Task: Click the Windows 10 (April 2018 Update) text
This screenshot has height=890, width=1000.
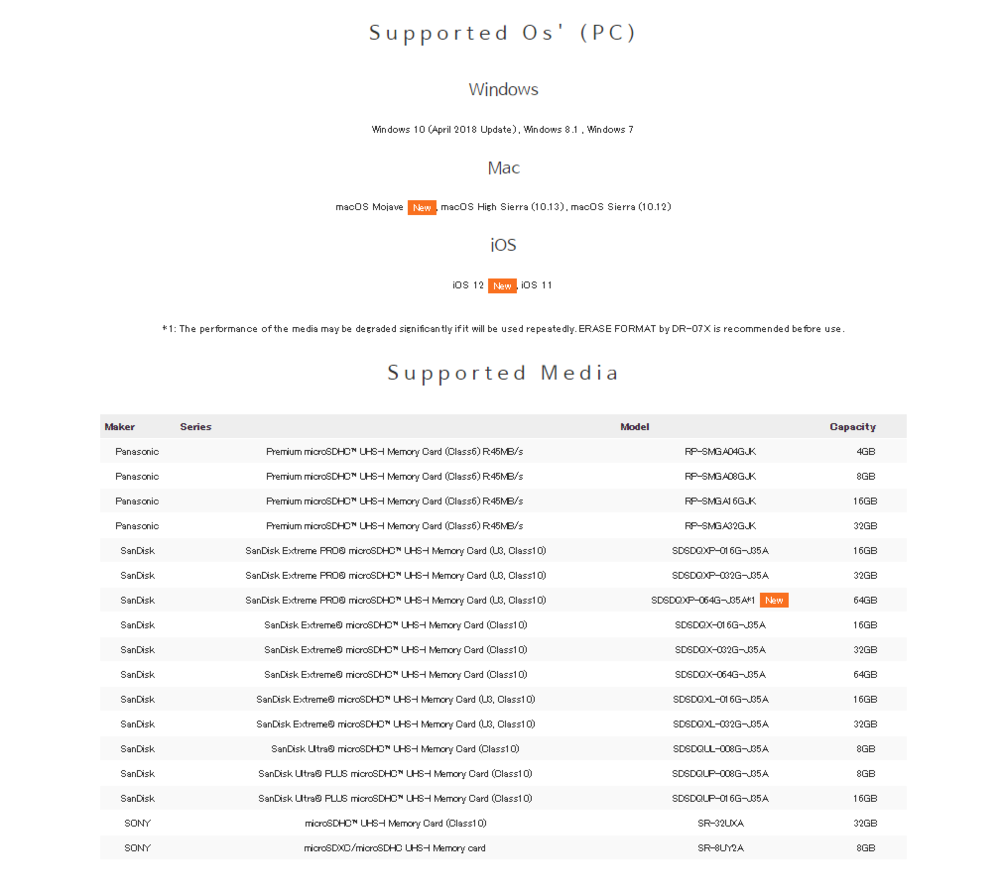Action: [444, 130]
